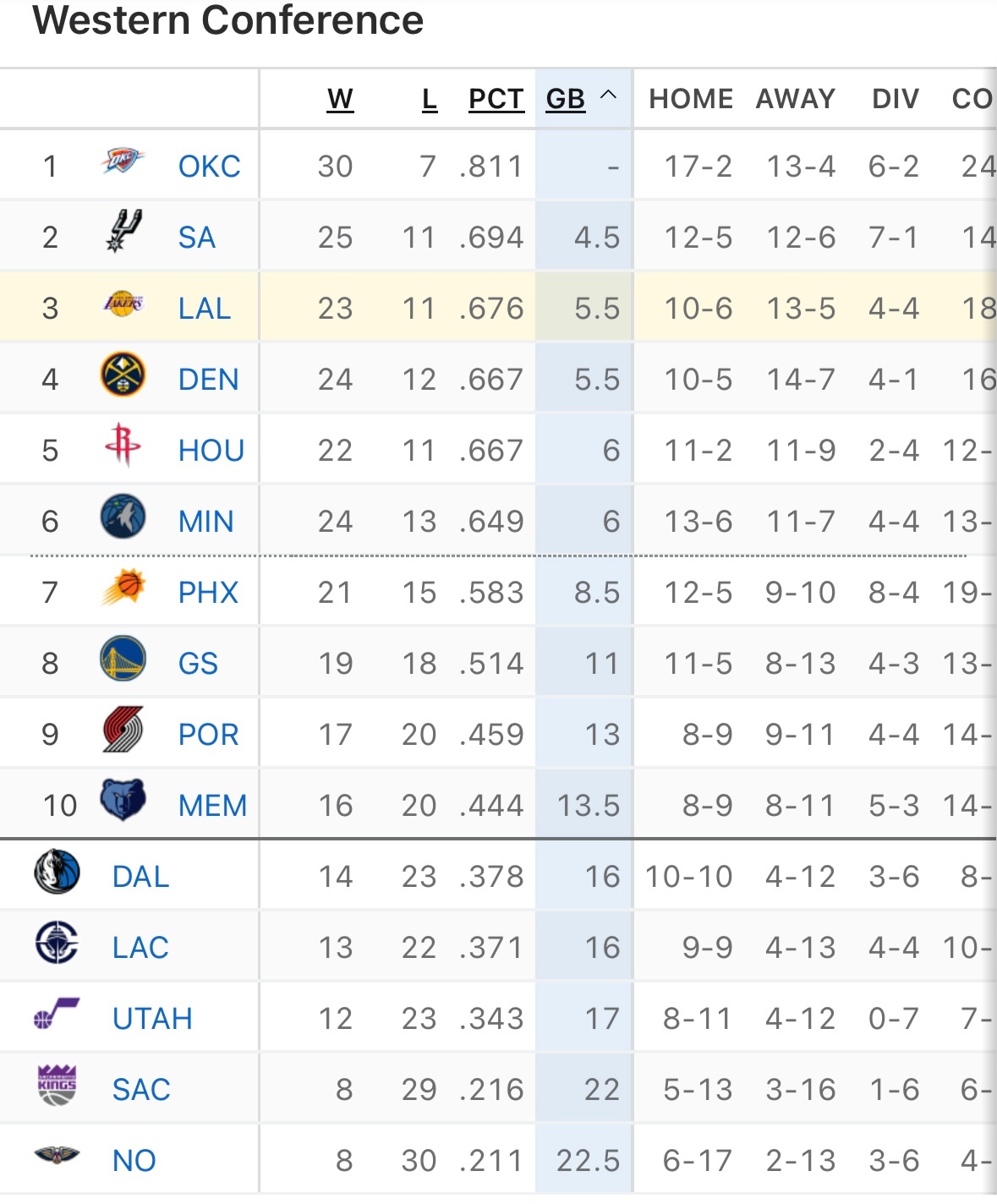Click the Sacramento Kings logo

click(x=58, y=1086)
